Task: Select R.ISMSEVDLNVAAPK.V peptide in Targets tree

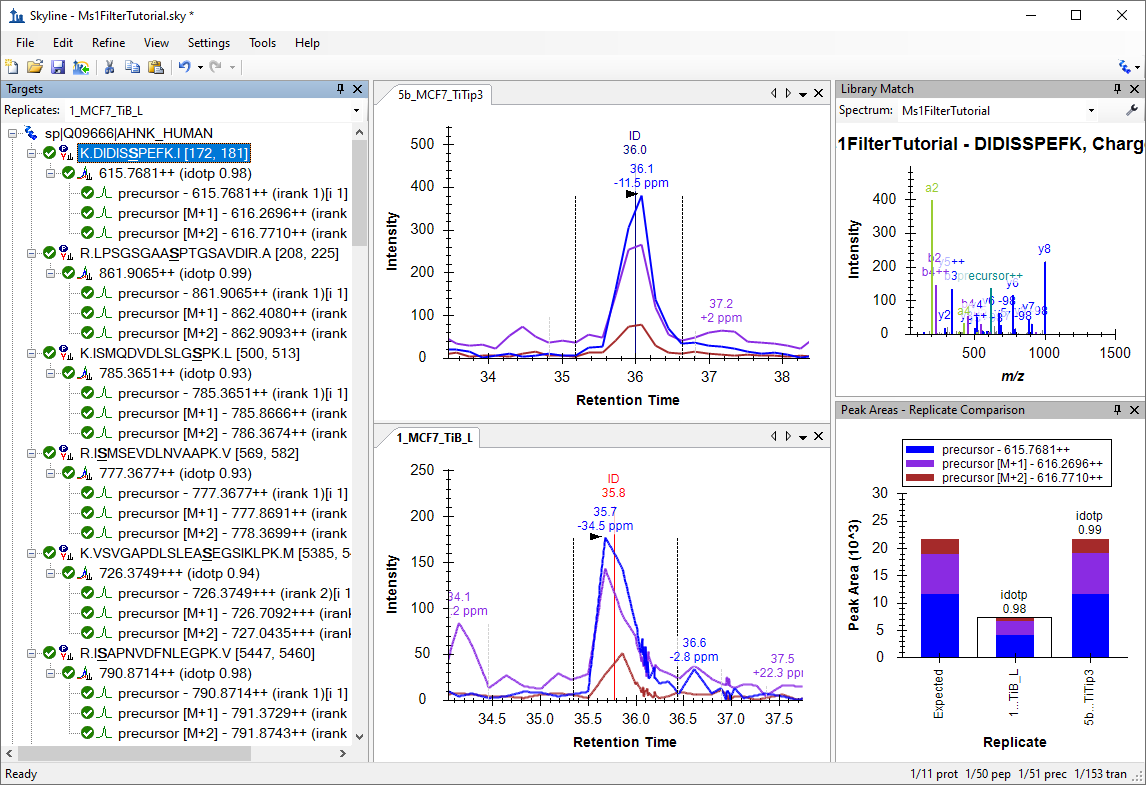Action: coord(189,453)
